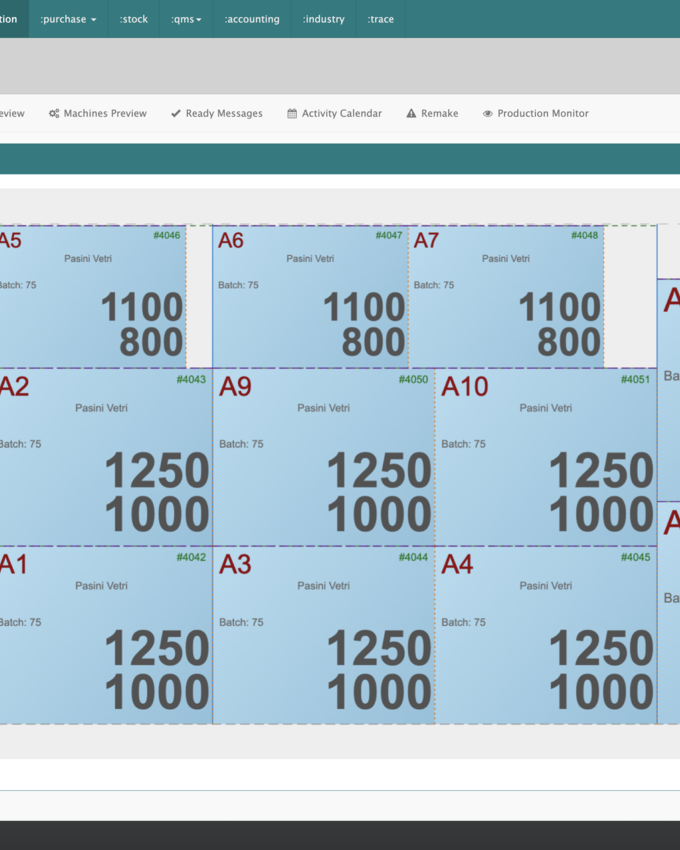Select the :industry menu item
680x850 pixels.
pos(324,19)
